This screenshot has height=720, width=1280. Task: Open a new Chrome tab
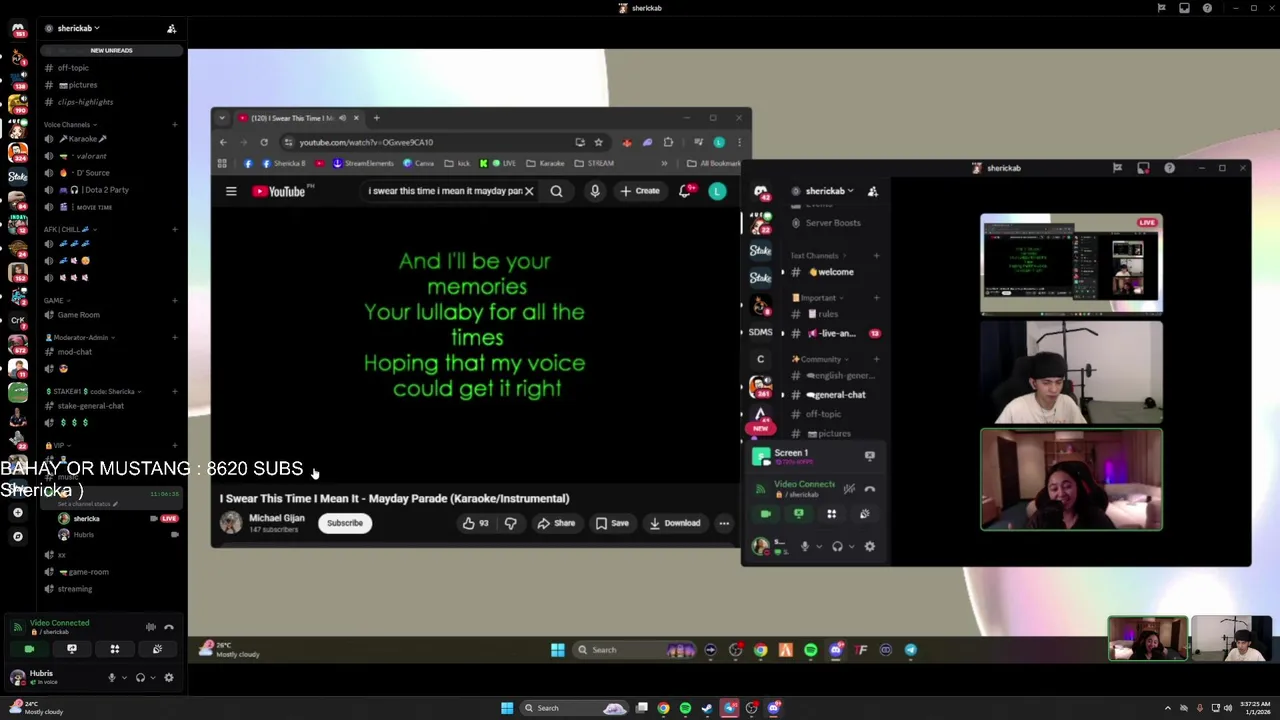point(376,118)
